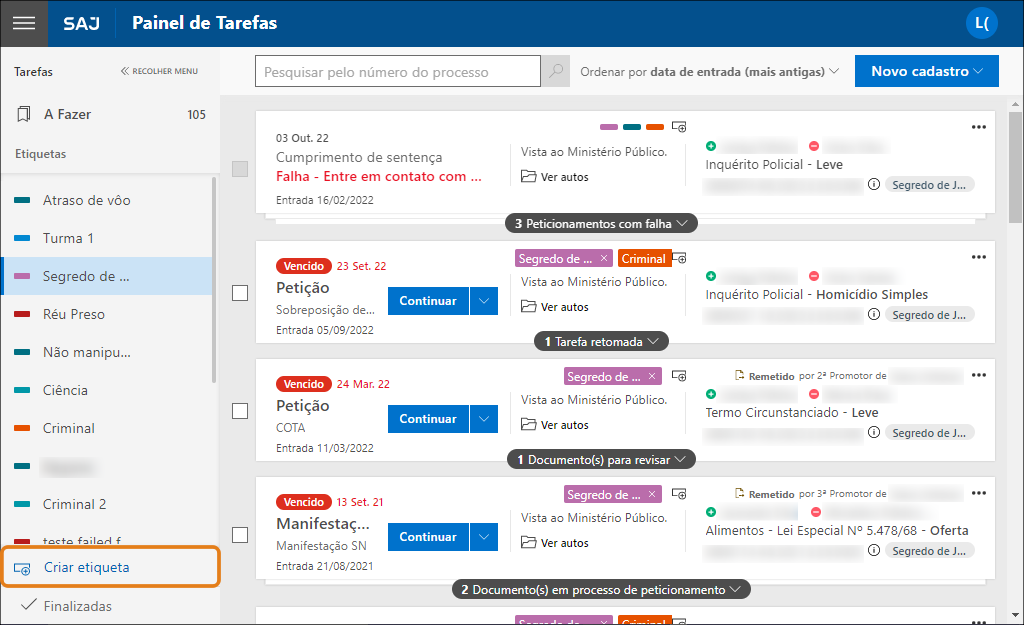Click info icon on Homicídio Simples card
1024x625 pixels.
coord(874,314)
